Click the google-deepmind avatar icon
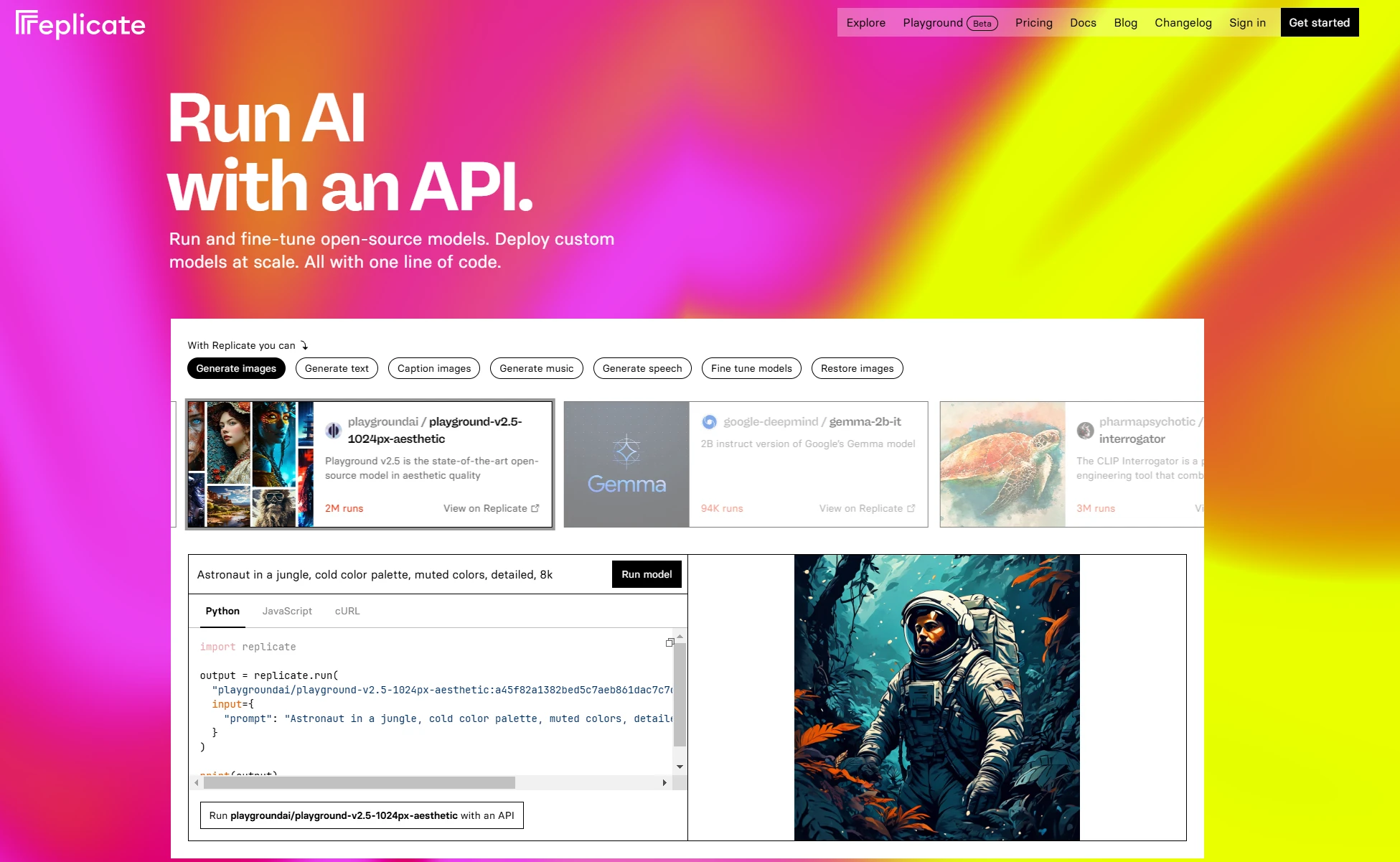 pos(709,421)
